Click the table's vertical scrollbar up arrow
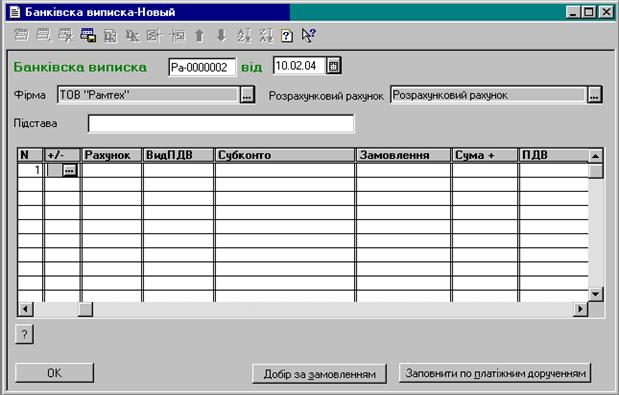This screenshot has width=619, height=395. pos(596,156)
